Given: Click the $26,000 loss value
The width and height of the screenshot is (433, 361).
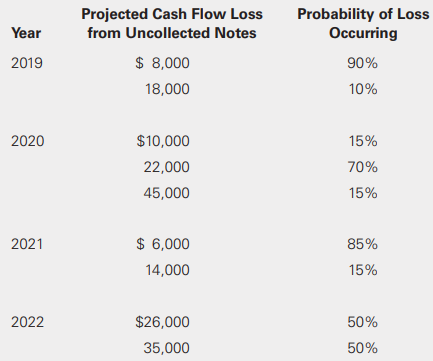Looking at the screenshot, I should pos(162,322).
